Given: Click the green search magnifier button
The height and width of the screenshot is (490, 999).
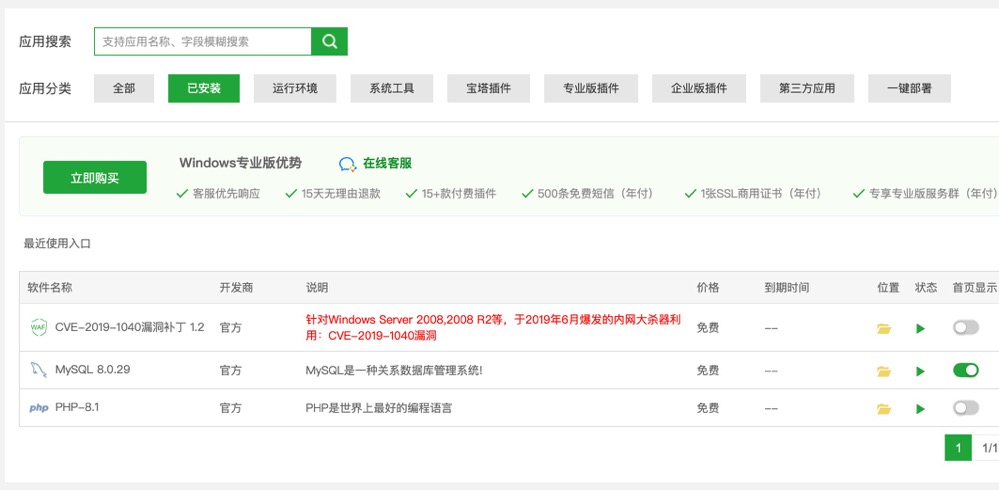Looking at the screenshot, I should [329, 41].
